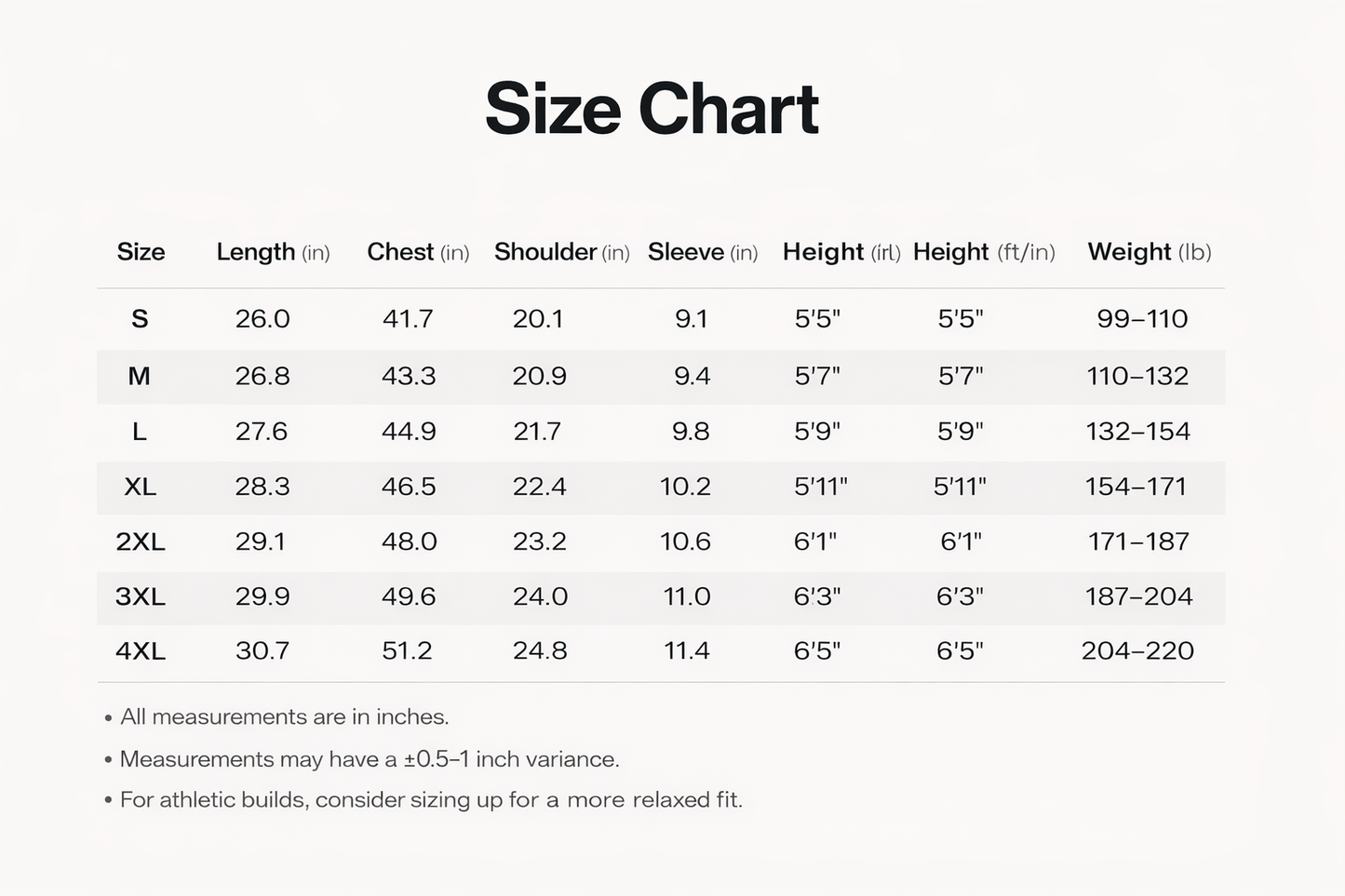Click the 10.2 sleeve value
This screenshot has width=1345, height=896.
[x=685, y=487]
